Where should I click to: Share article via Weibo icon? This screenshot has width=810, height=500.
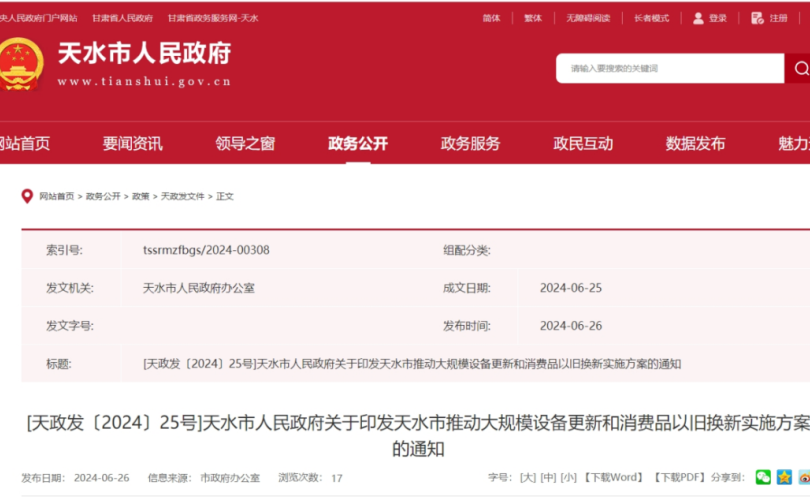coord(804,478)
